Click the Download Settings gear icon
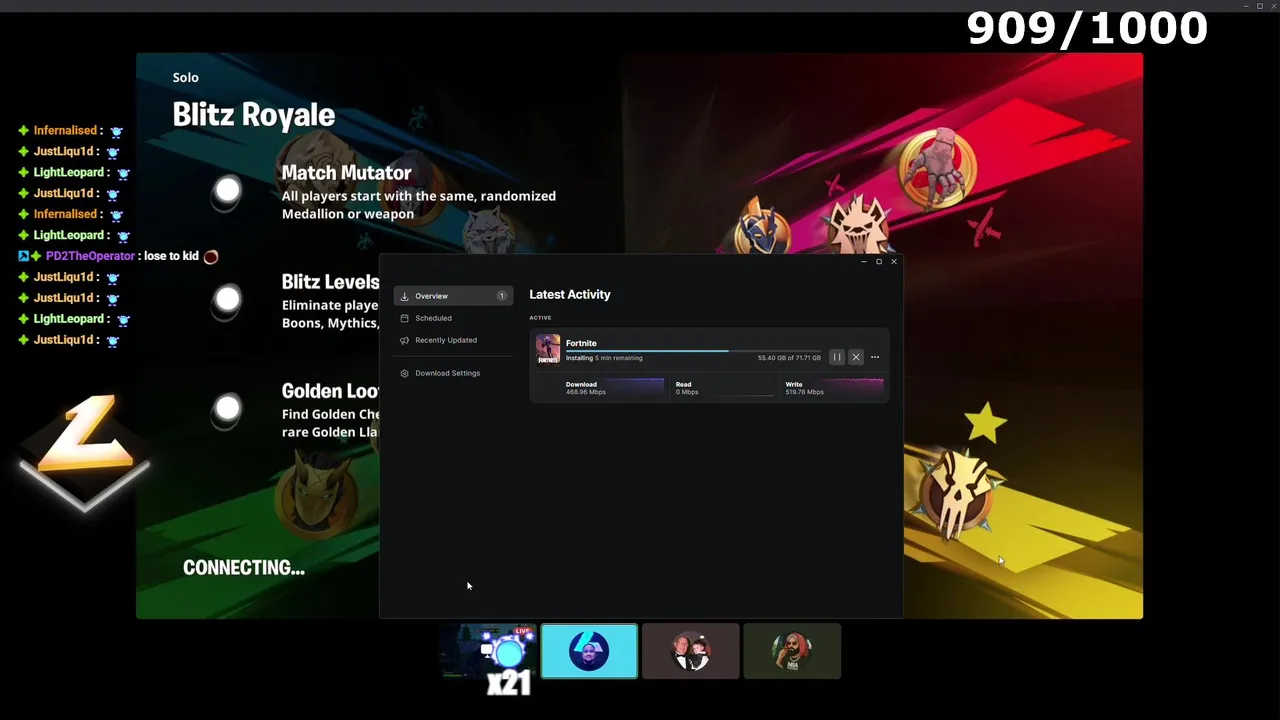The image size is (1280, 720). coord(404,373)
